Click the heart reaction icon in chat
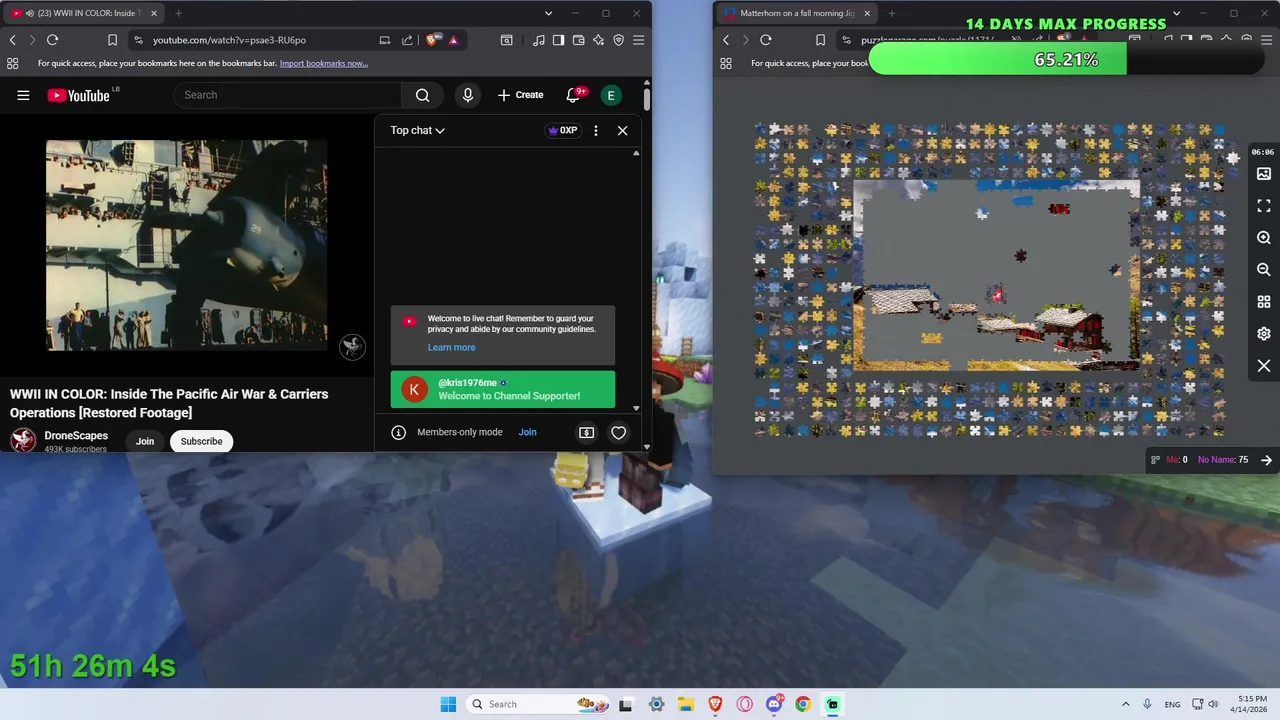 pyautogui.click(x=618, y=432)
